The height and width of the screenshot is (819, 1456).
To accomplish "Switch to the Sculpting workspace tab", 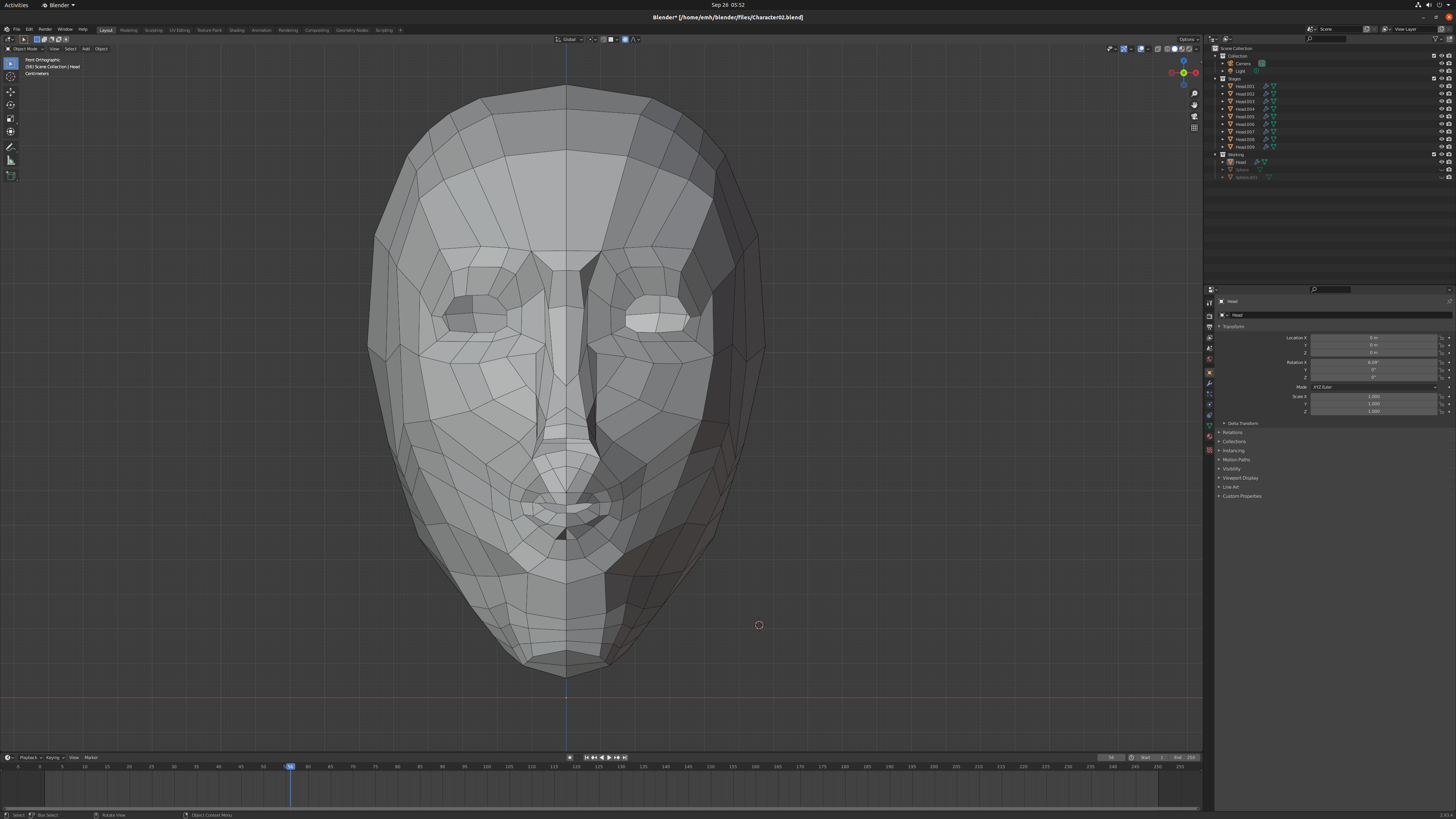I will coord(153,30).
